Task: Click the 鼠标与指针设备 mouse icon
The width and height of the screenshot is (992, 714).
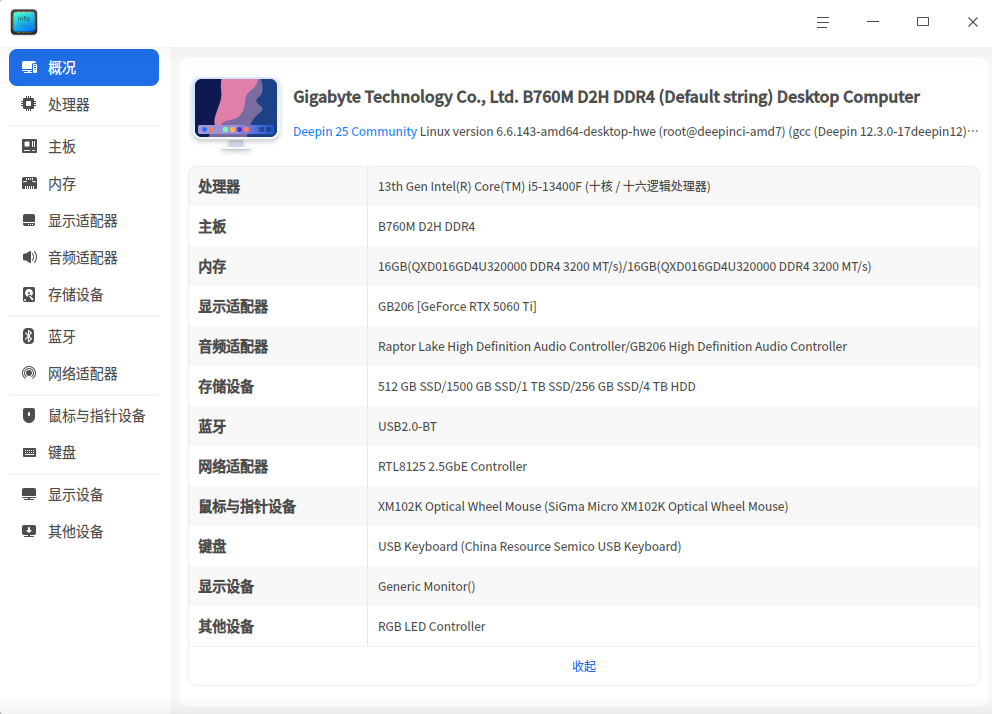Action: pyautogui.click(x=29, y=415)
